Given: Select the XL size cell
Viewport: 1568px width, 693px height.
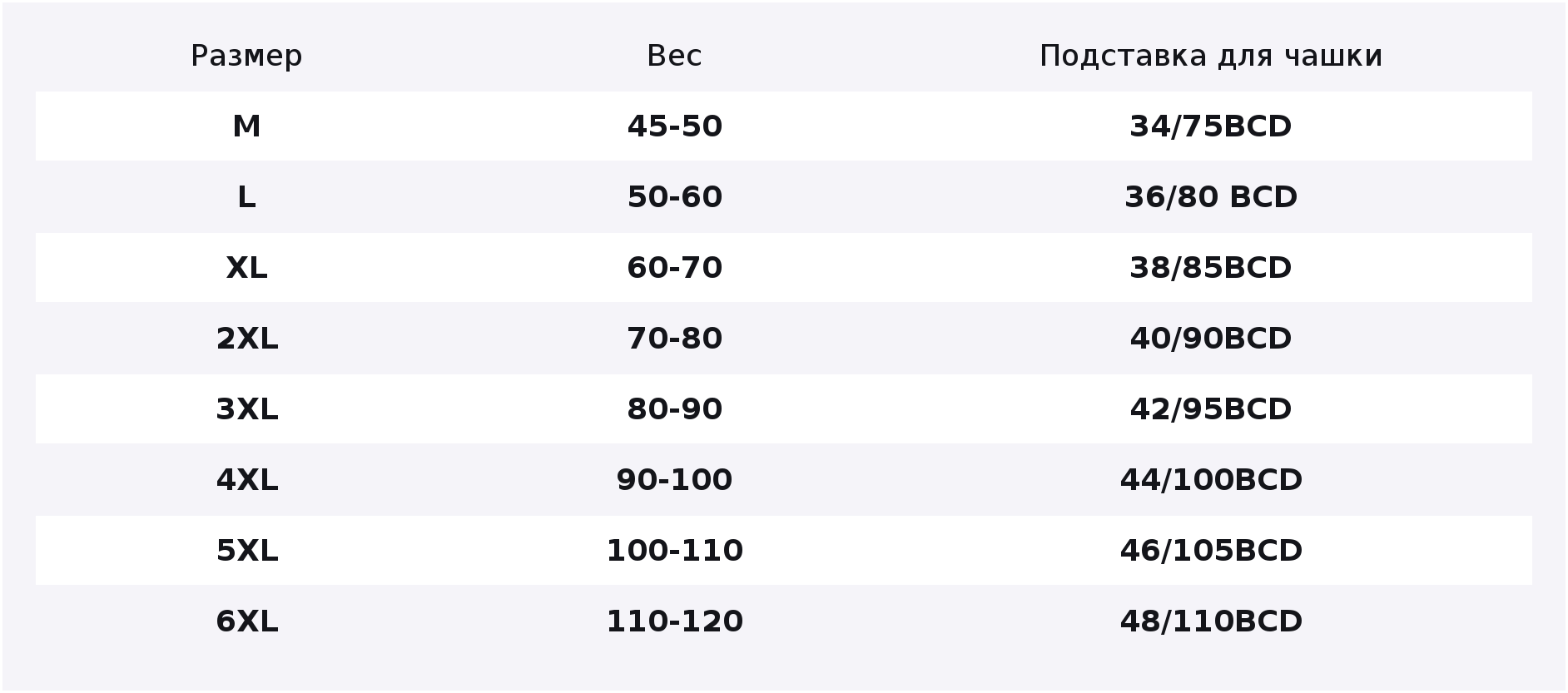Looking at the screenshot, I should pyautogui.click(x=246, y=268).
